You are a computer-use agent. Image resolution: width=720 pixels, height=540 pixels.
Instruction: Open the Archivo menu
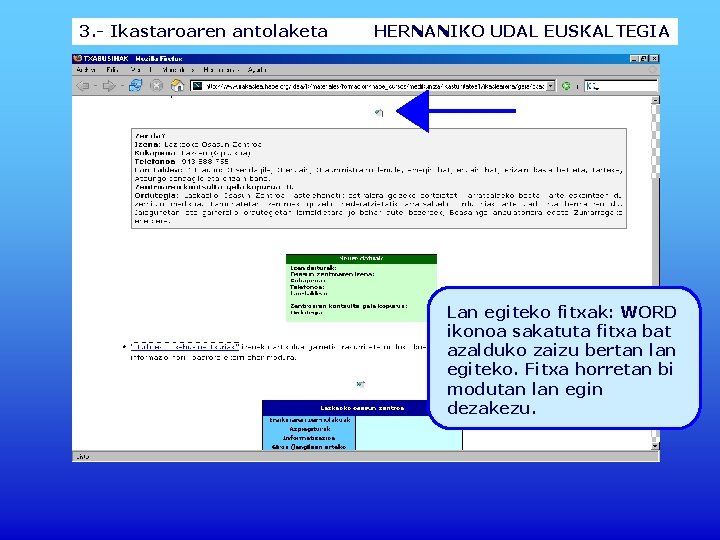click(x=85, y=70)
